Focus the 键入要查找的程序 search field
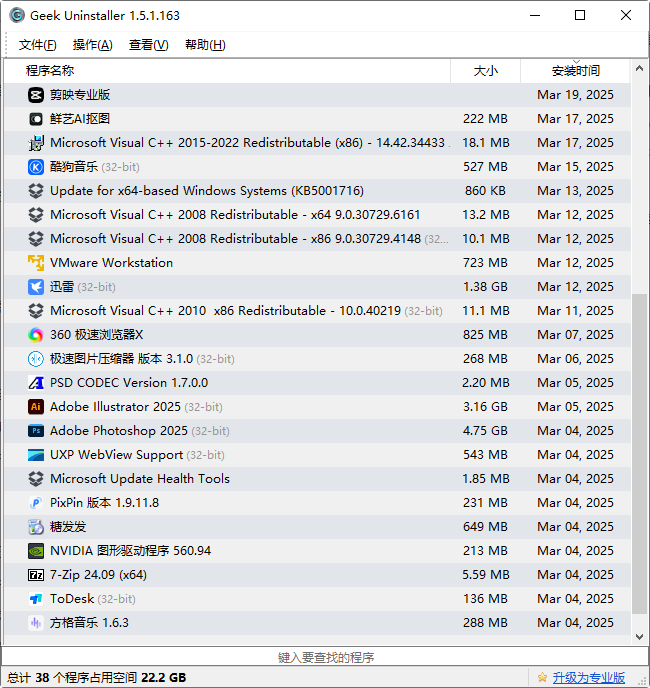The width and height of the screenshot is (650, 688). tap(325, 657)
